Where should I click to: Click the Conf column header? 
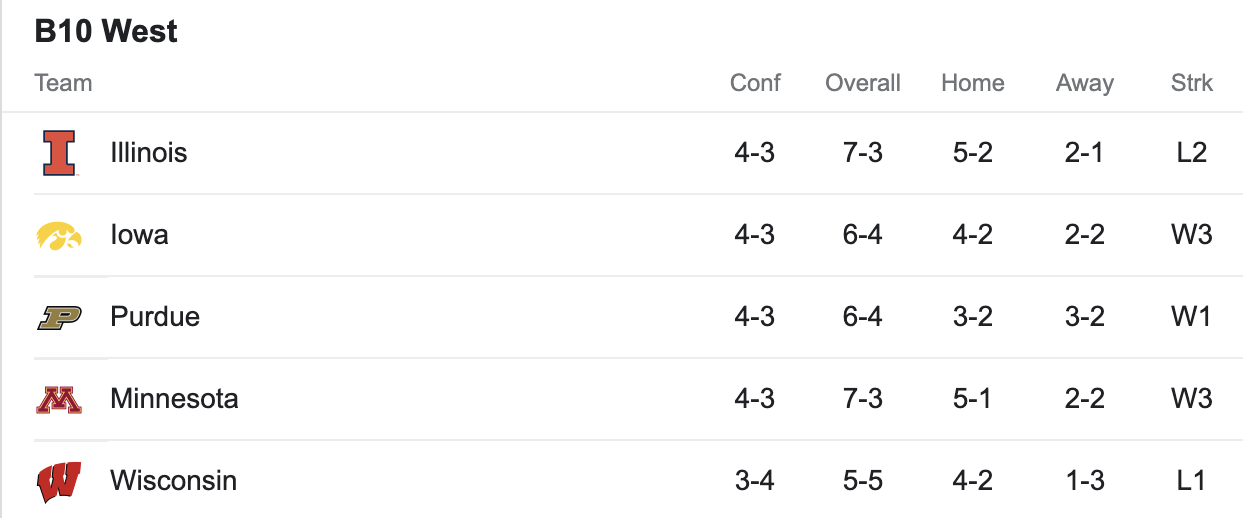tap(755, 83)
